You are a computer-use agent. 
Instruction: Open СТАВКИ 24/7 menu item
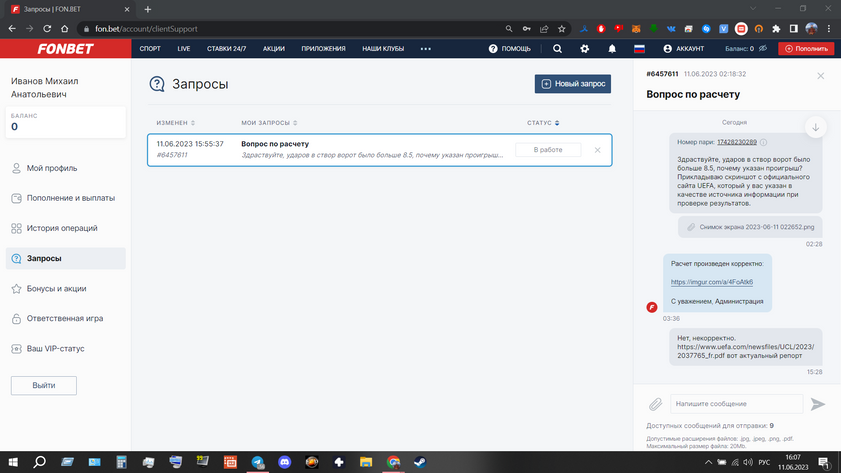(226, 49)
